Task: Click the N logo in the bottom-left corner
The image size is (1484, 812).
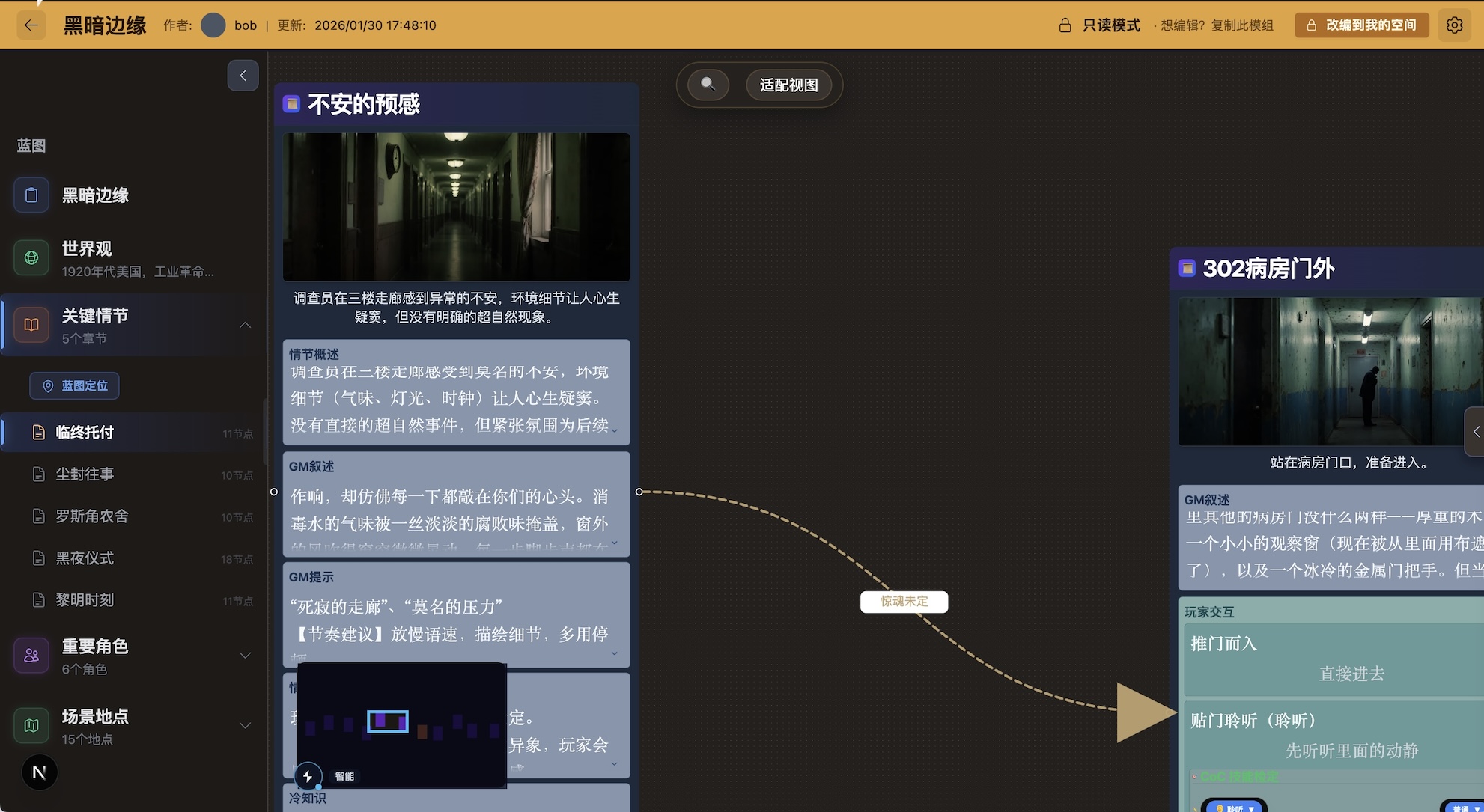Action: 39,772
